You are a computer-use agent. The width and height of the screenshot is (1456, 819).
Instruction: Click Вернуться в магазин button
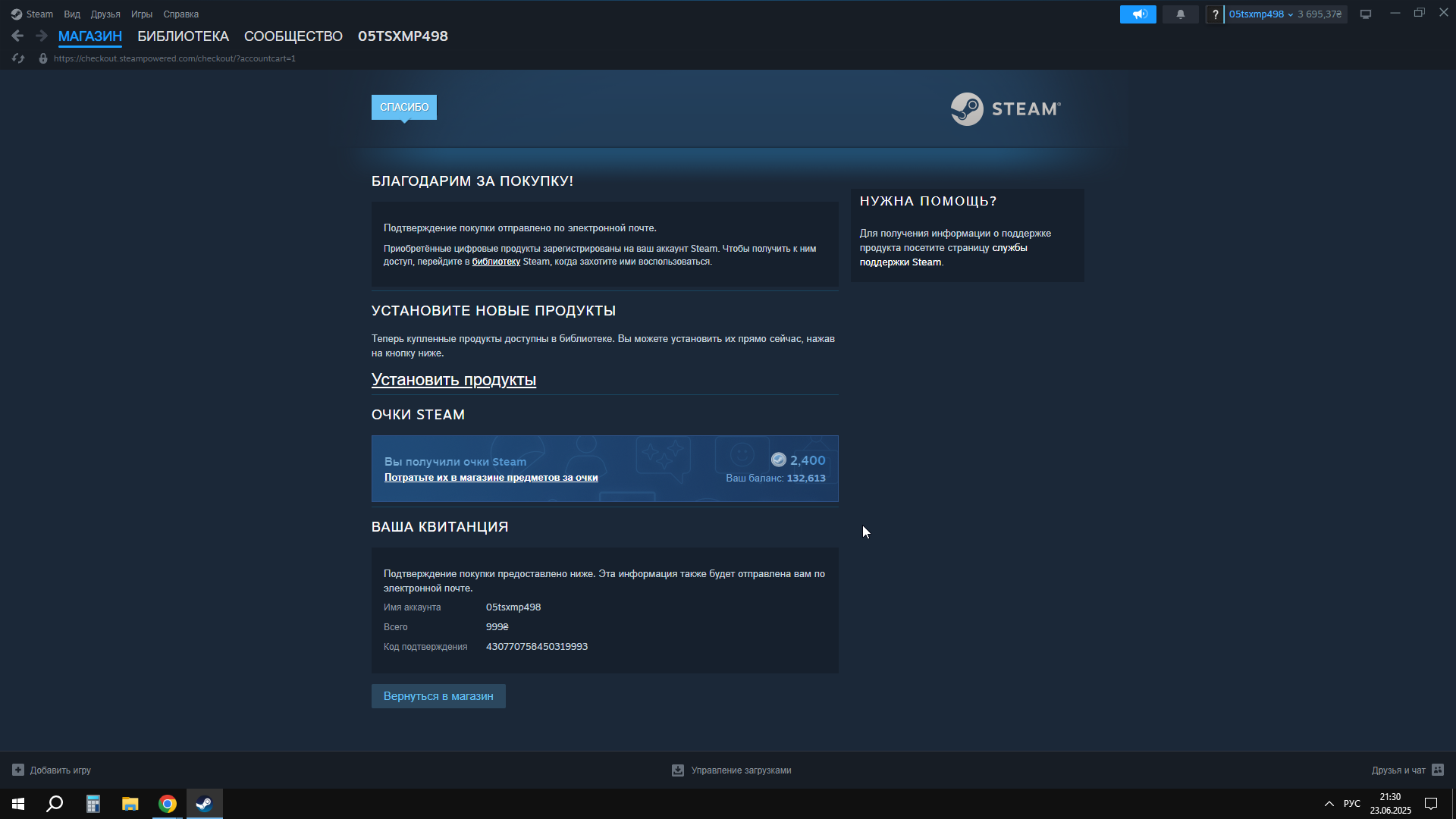[x=438, y=696]
